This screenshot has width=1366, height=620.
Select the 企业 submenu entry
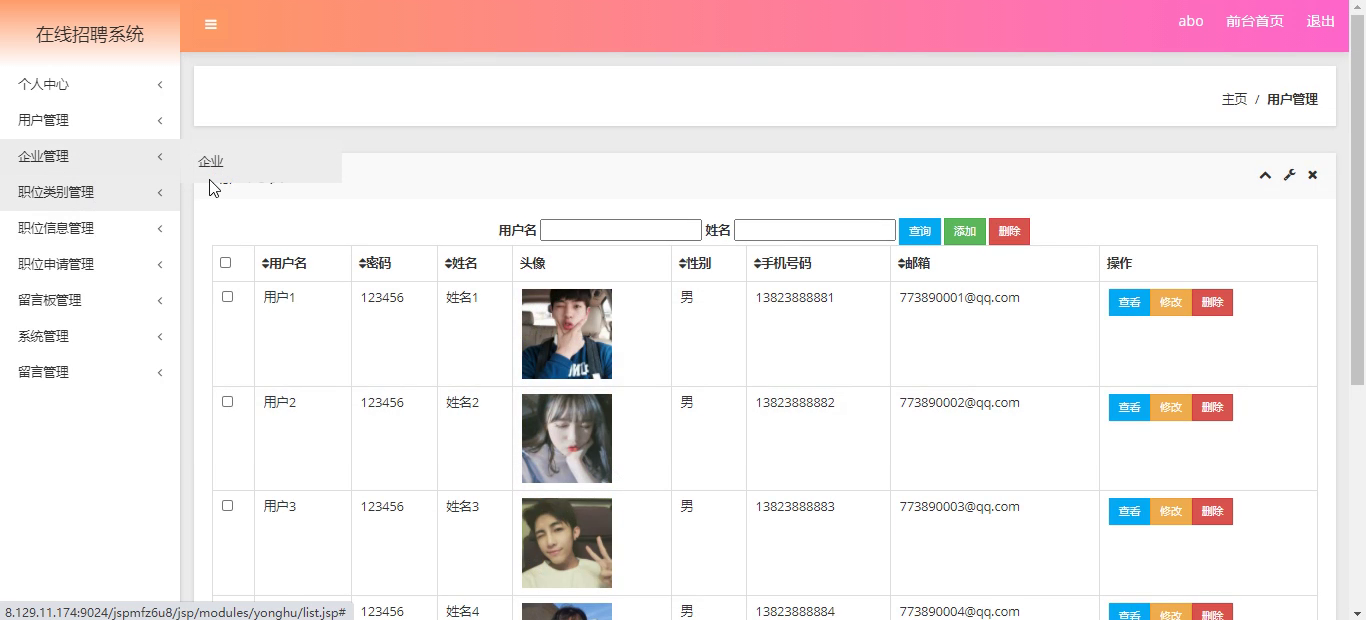point(211,161)
